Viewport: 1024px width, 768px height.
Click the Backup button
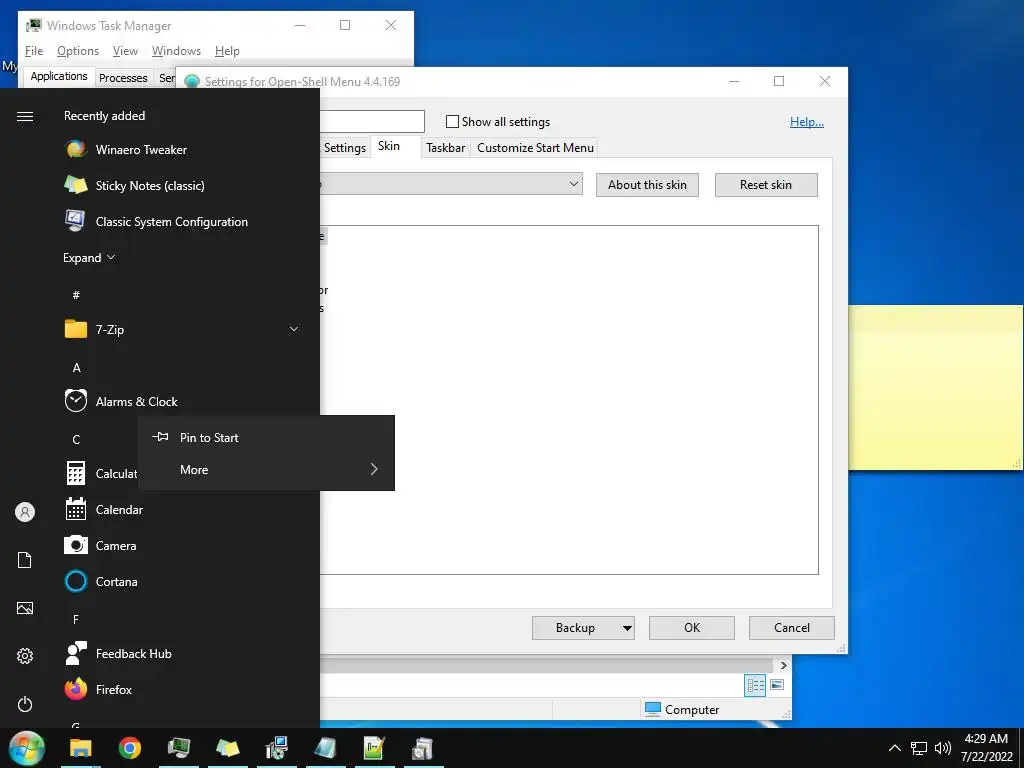point(575,628)
